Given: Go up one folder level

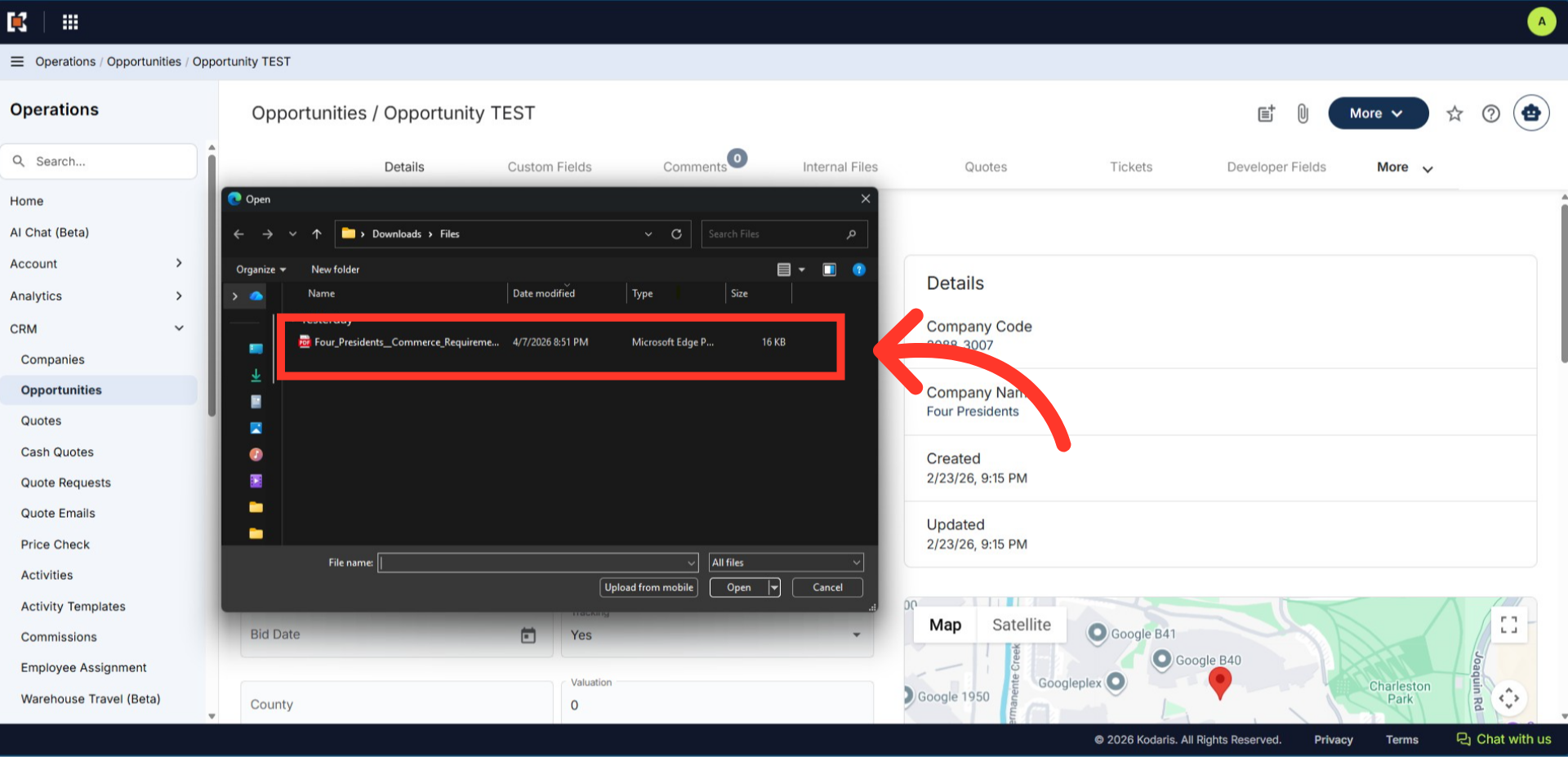Looking at the screenshot, I should 317,234.
